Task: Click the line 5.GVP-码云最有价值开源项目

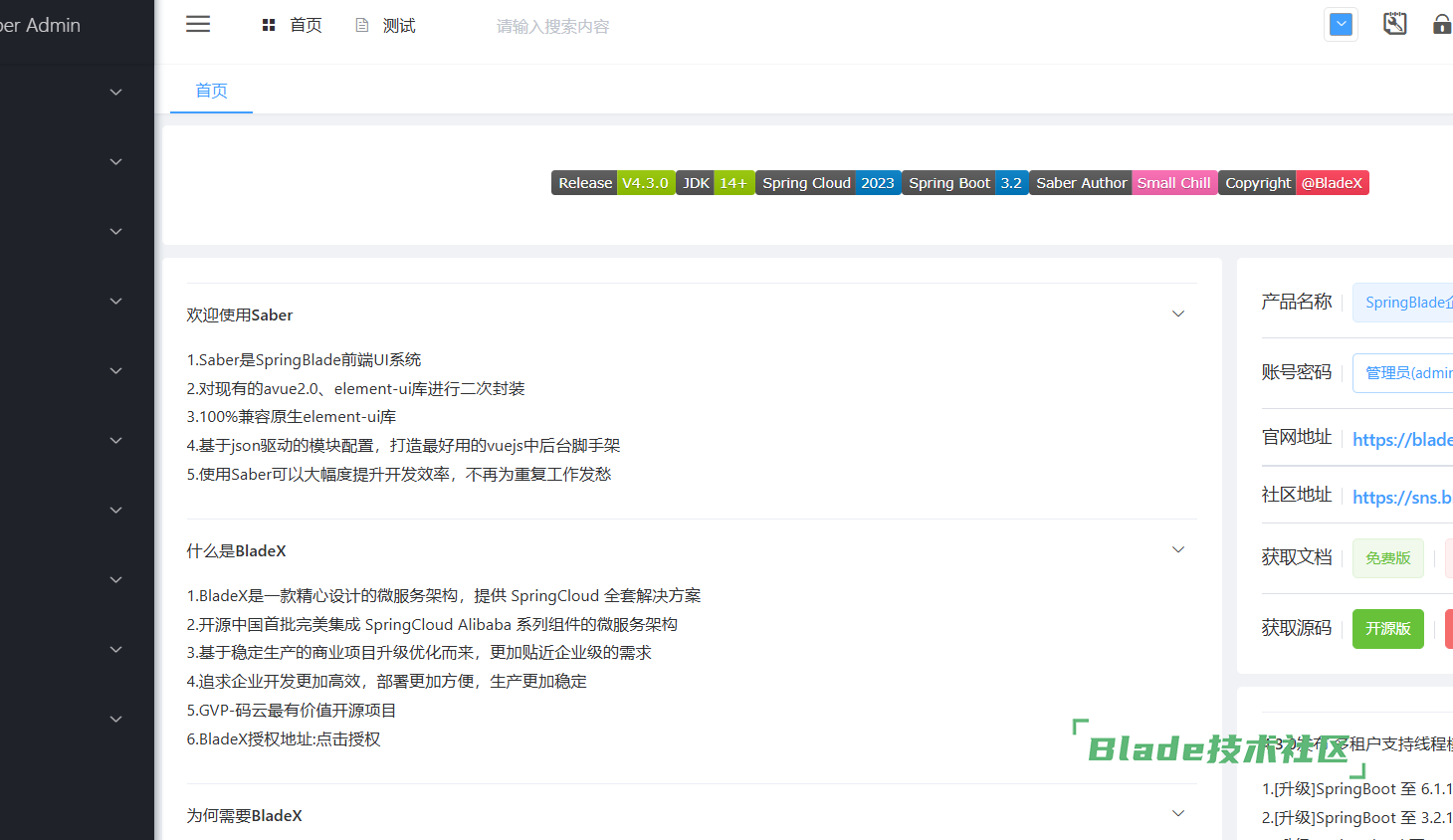Action: click(292, 711)
